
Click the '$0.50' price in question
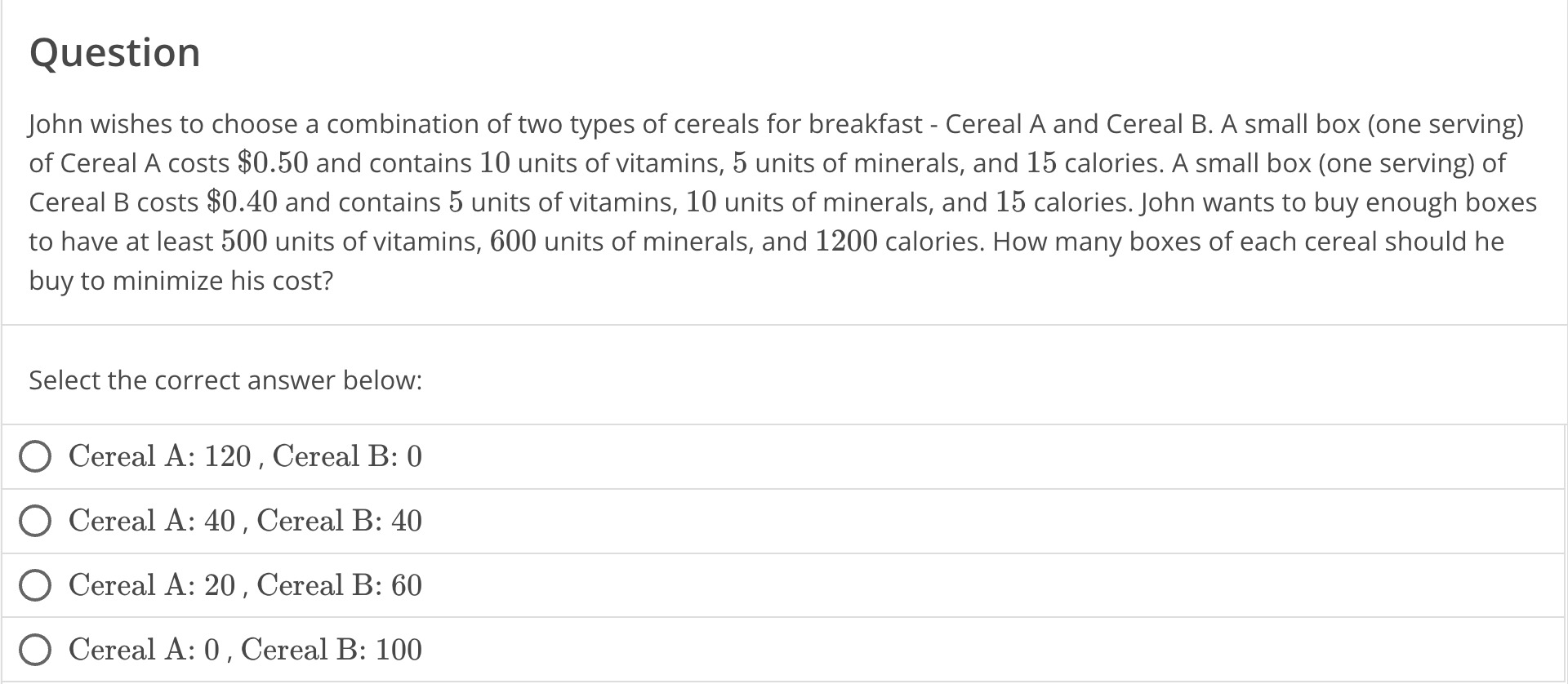(273, 162)
